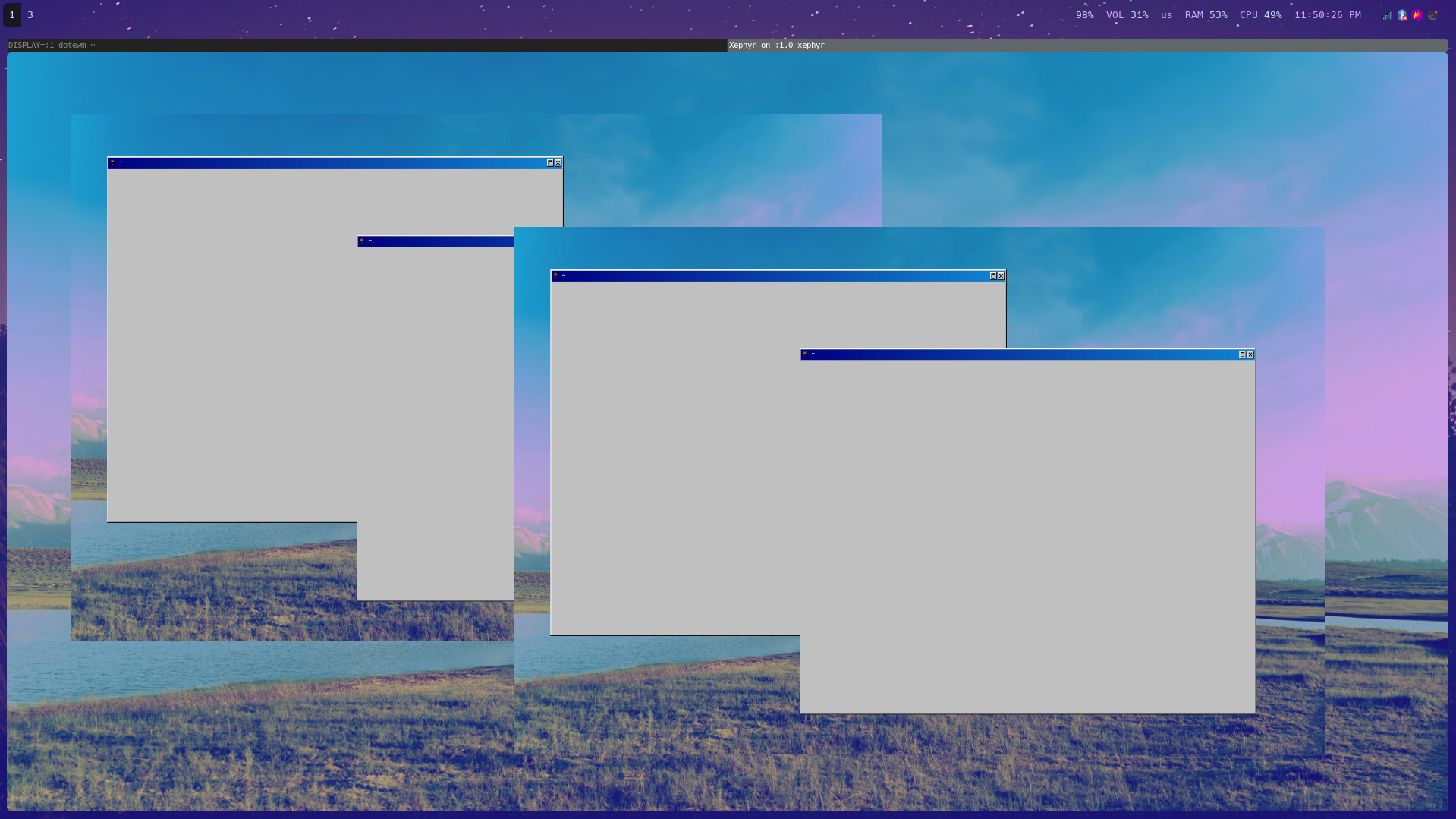Viewport: 1456px width, 819px height.
Task: Select the "DISPLAY=:1 dotewm ~" terminal tab
Action: click(52, 46)
